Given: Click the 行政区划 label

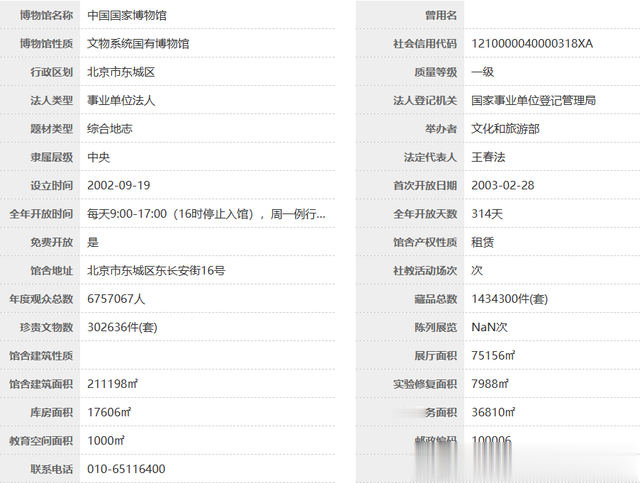Looking at the screenshot, I should click(x=52, y=72).
